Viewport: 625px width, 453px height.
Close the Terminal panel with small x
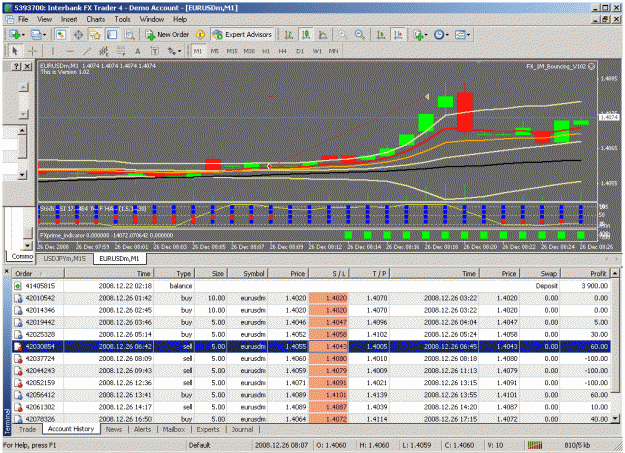(x=6, y=271)
